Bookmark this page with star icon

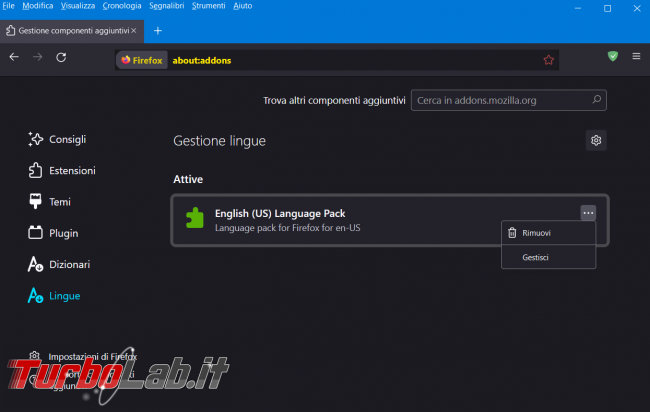tap(548, 60)
